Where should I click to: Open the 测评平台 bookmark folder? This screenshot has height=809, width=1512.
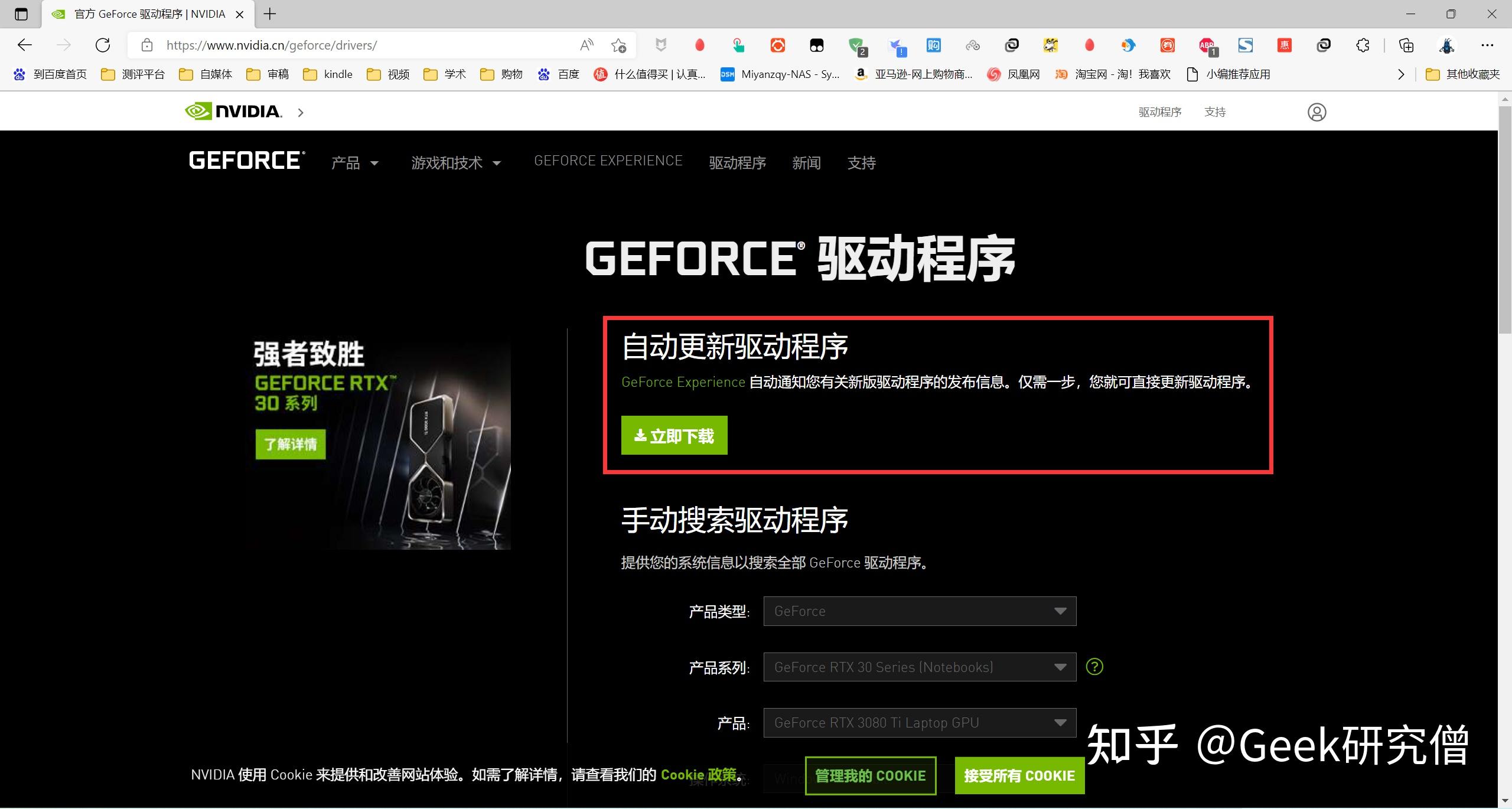[133, 74]
